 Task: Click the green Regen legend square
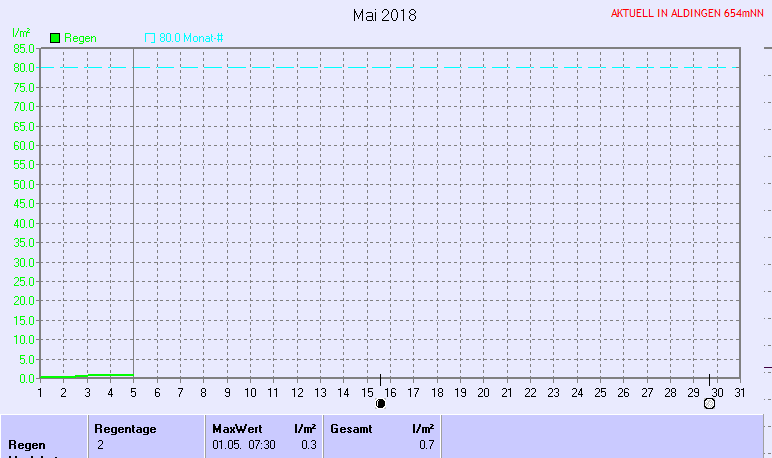pyautogui.click(x=55, y=38)
